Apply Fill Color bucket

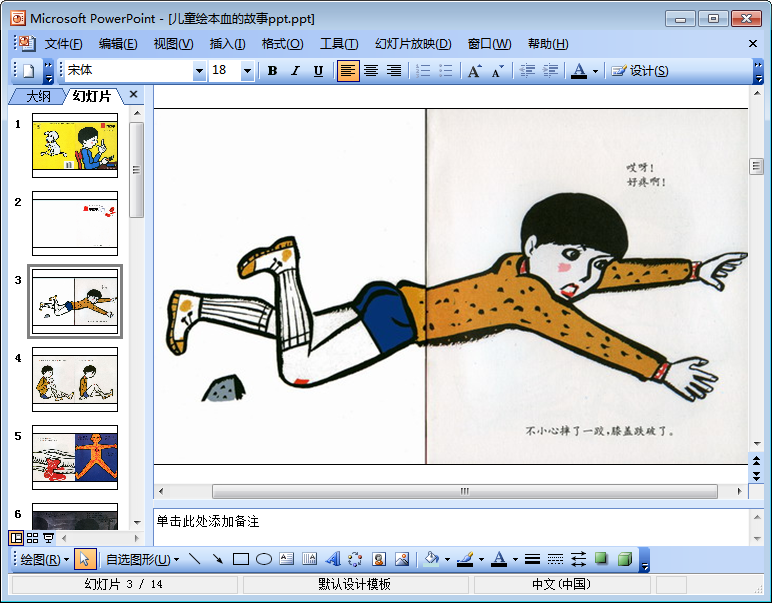pos(432,559)
